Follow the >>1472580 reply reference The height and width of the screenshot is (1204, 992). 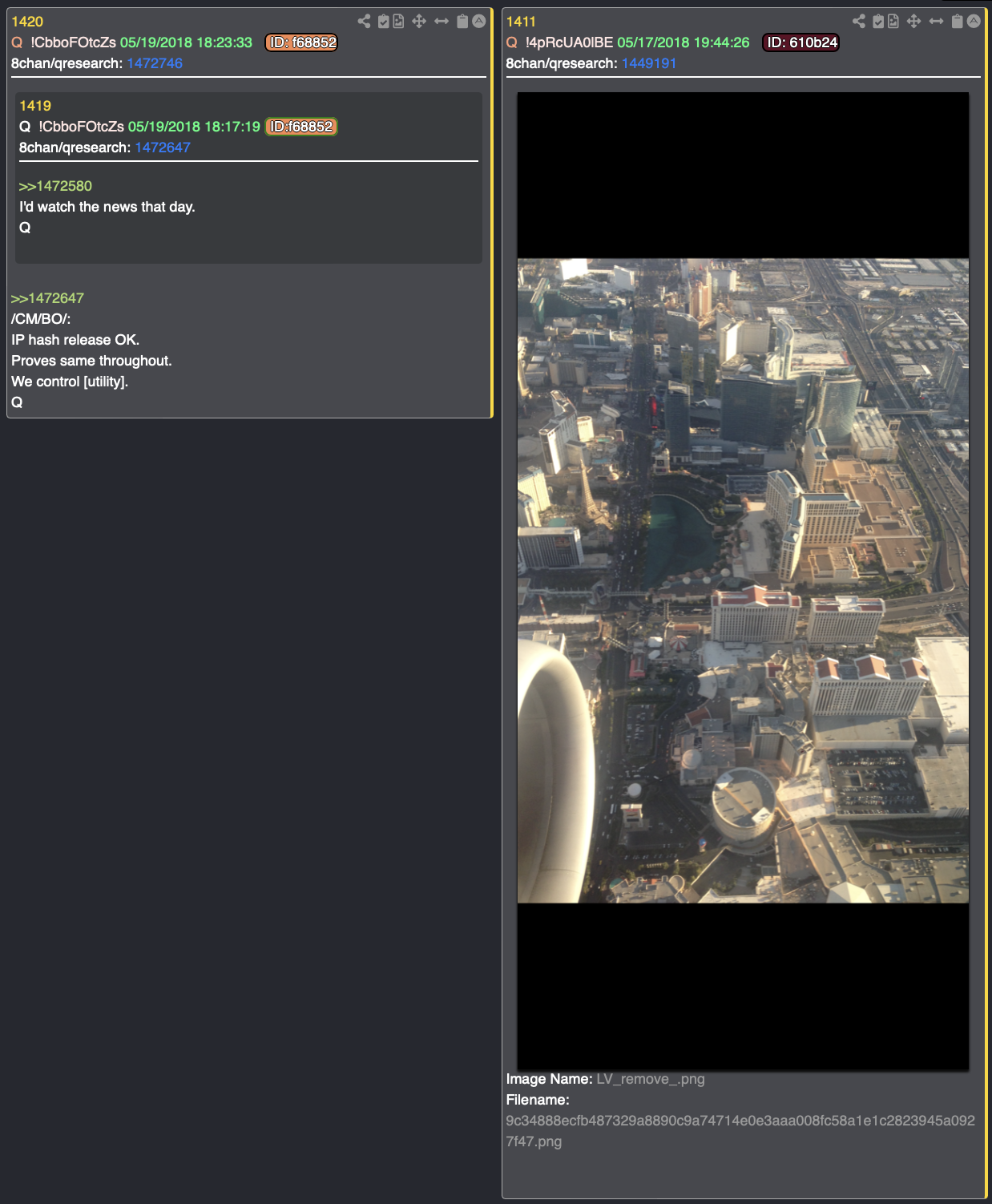(x=55, y=186)
